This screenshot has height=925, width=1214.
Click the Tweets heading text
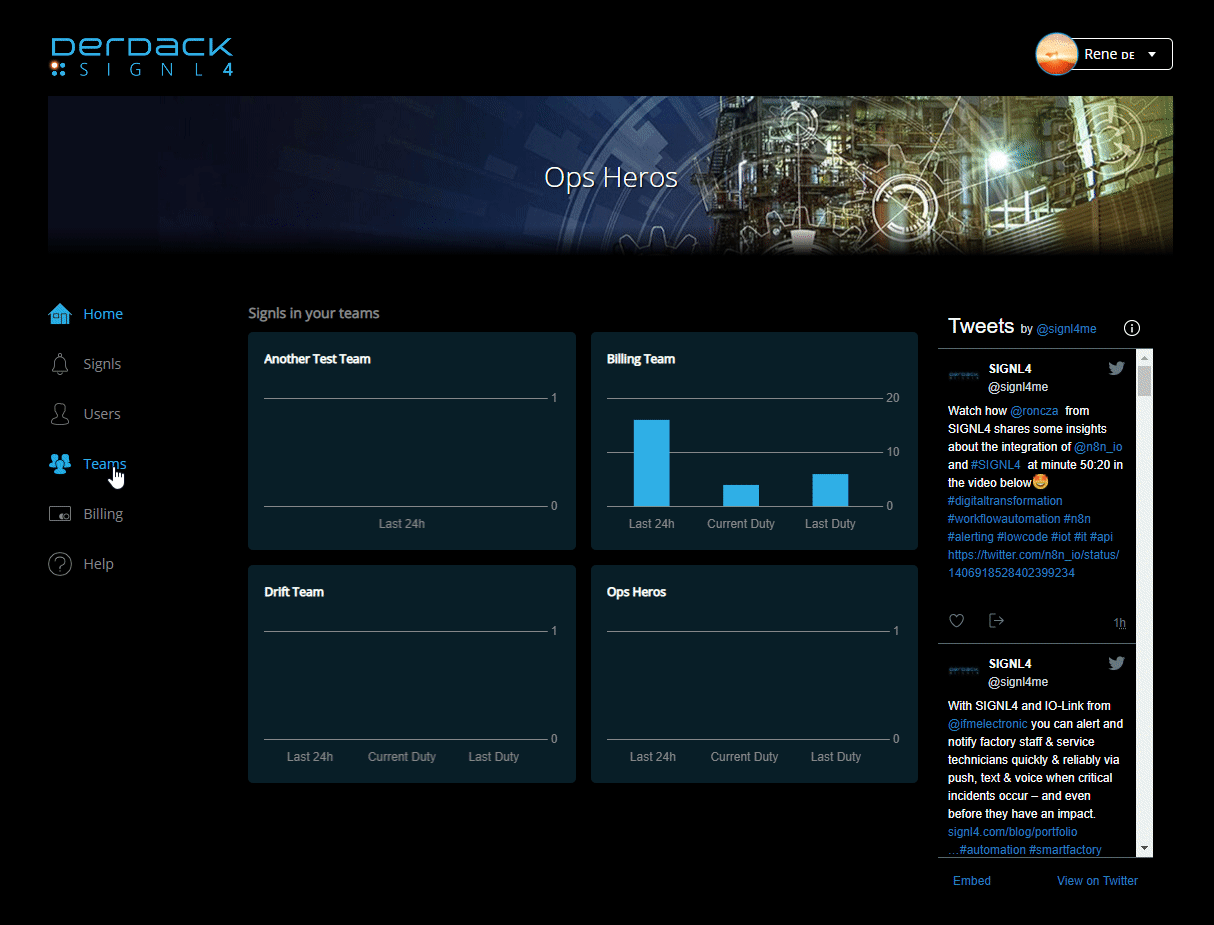[981, 326]
